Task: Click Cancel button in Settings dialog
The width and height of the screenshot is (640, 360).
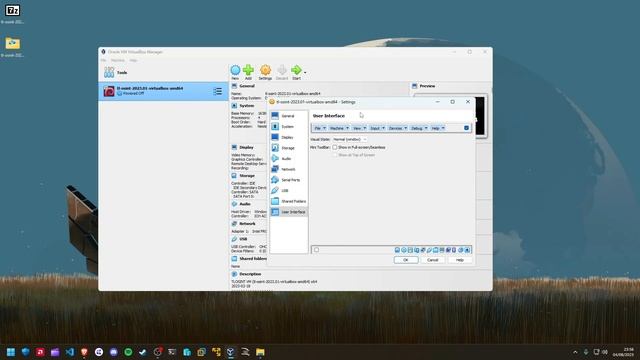Action: (433, 260)
